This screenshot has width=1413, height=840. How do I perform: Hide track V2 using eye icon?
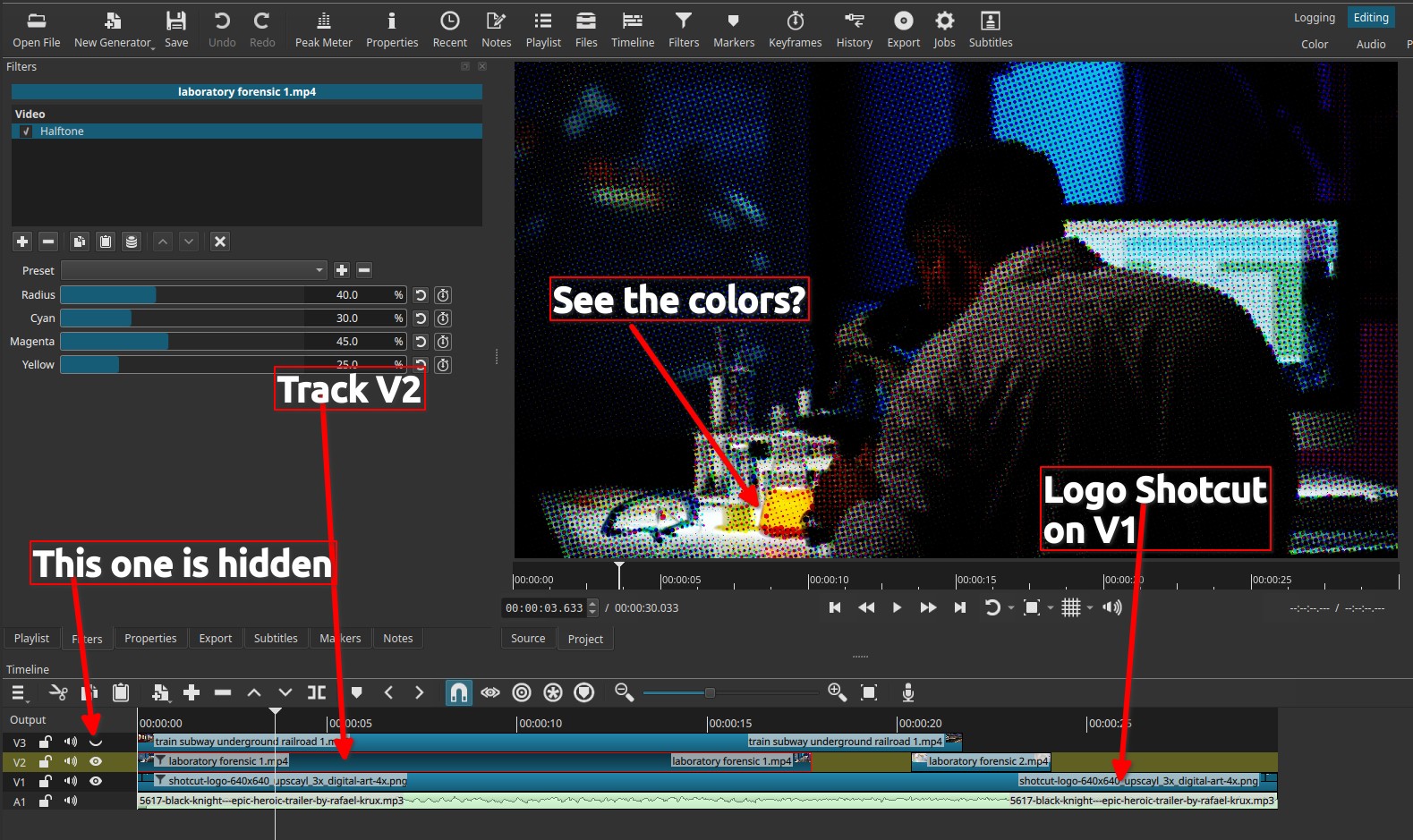pyautogui.click(x=96, y=762)
